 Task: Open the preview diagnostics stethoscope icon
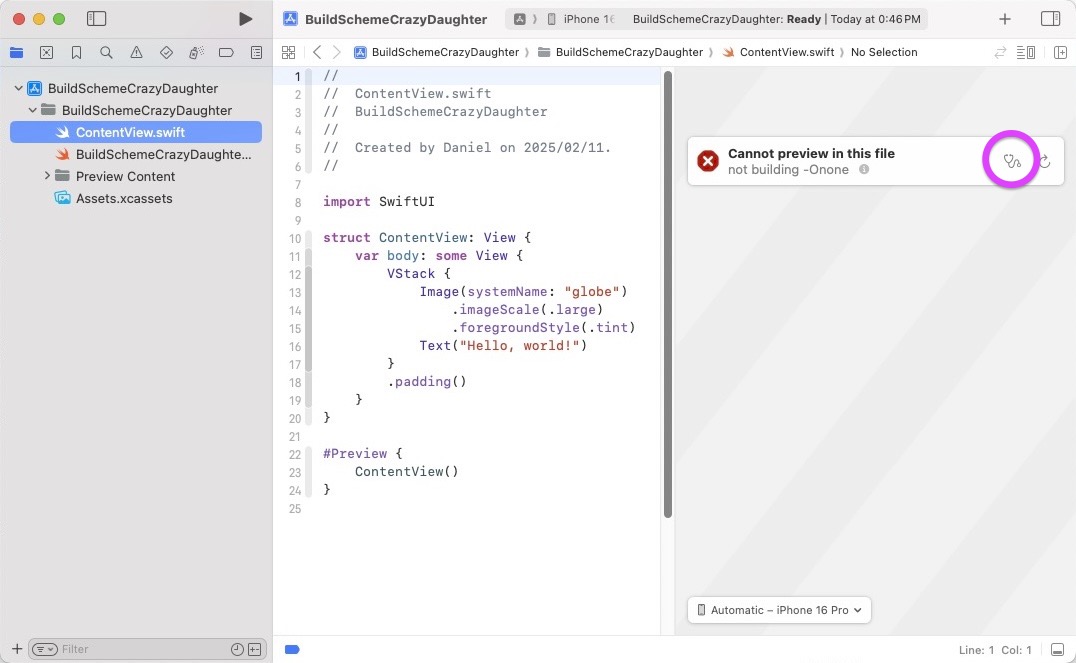click(1011, 161)
